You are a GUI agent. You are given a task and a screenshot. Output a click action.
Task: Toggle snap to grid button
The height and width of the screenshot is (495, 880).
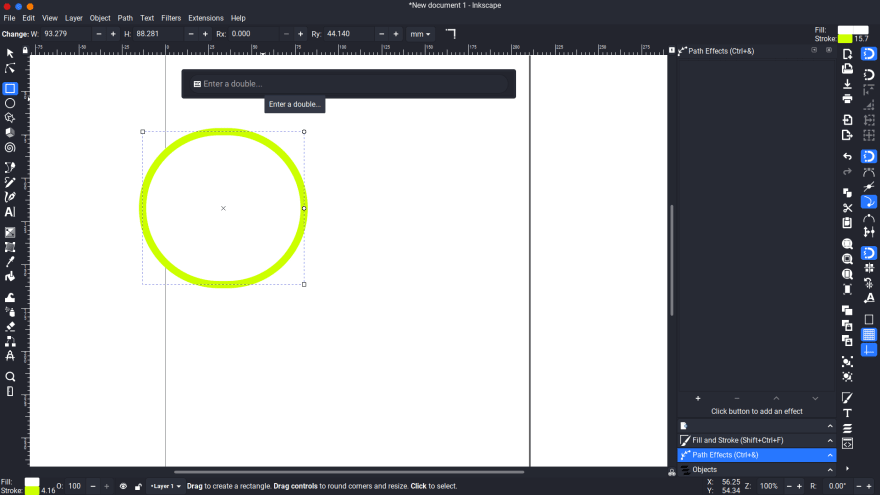(869, 335)
